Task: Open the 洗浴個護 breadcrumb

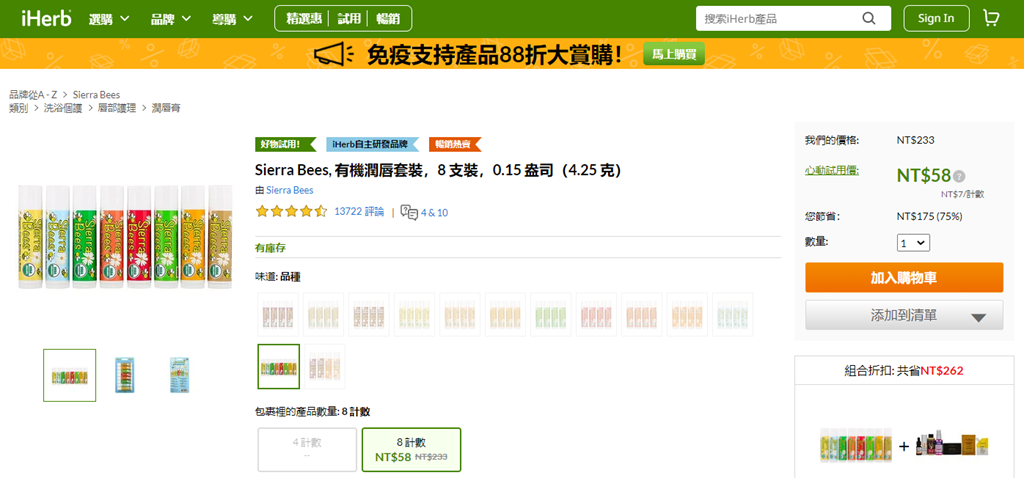Action: pos(63,108)
